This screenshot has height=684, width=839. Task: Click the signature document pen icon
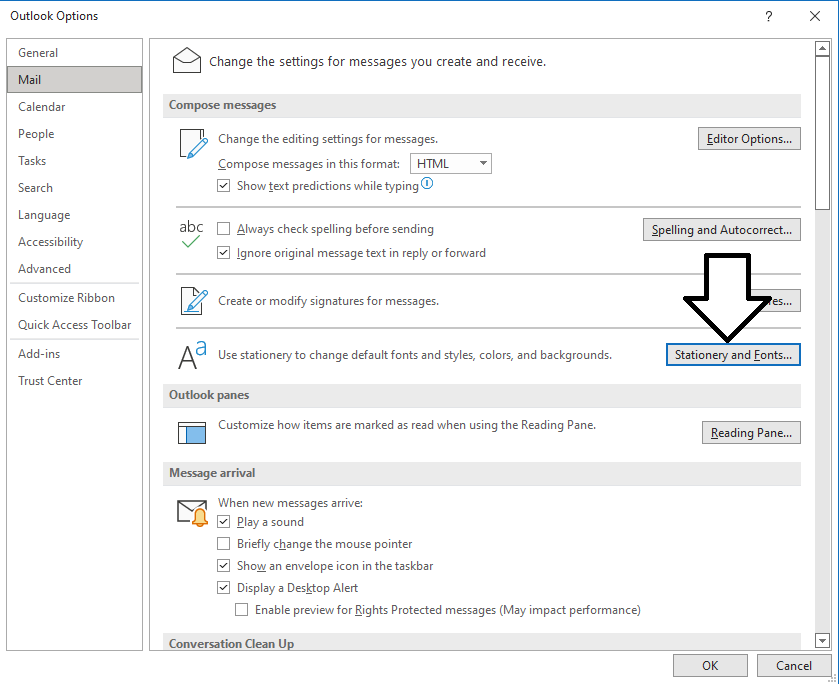[194, 301]
